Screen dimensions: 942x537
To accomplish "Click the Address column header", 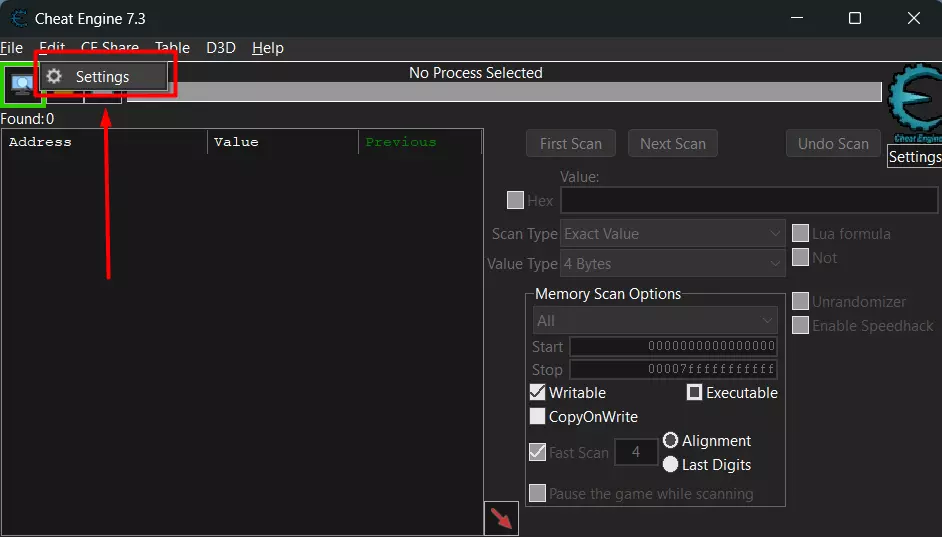I will pyautogui.click(x=105, y=142).
